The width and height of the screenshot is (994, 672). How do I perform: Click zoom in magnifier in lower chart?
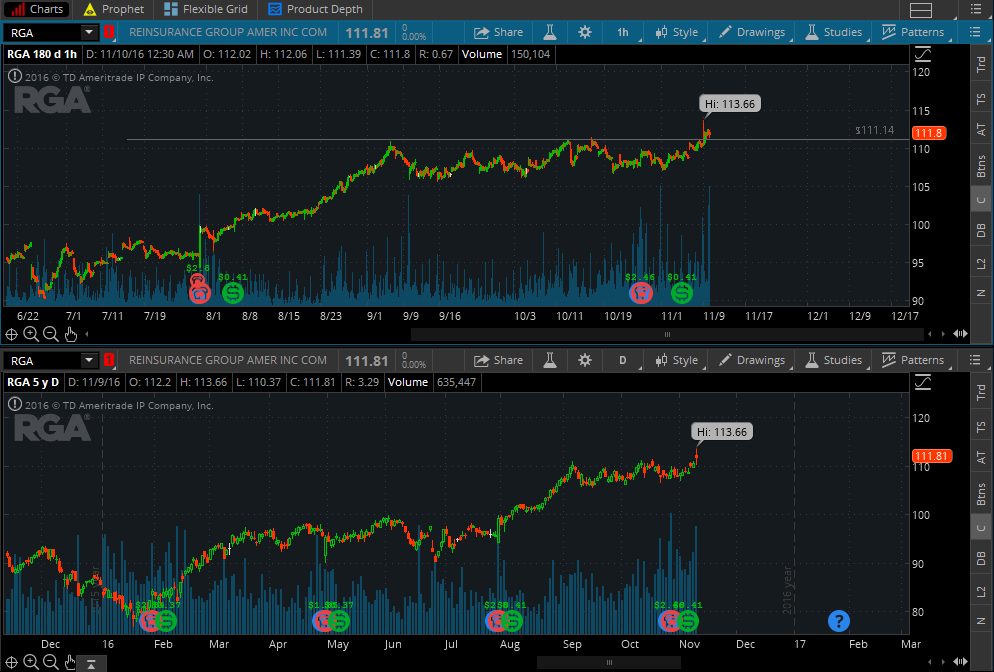[x=30, y=663]
